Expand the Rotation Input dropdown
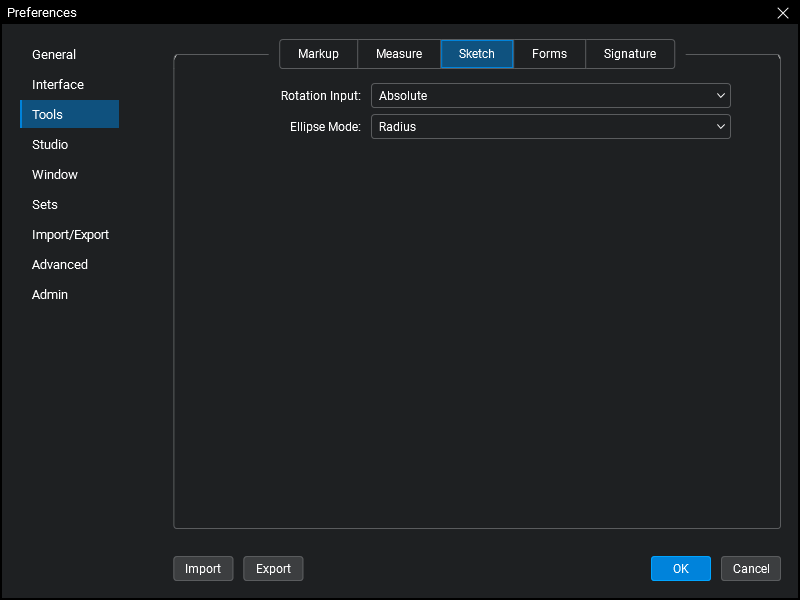Image resolution: width=800 pixels, height=600 pixels. (550, 96)
